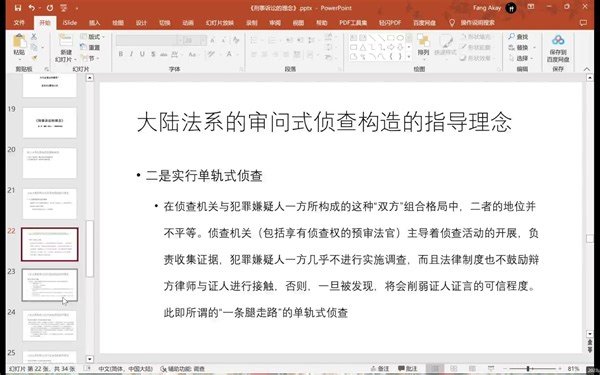Image resolution: width=600 pixels, height=375 pixels.
Task: Click the Fang Akay account avatar
Action: pos(510,8)
